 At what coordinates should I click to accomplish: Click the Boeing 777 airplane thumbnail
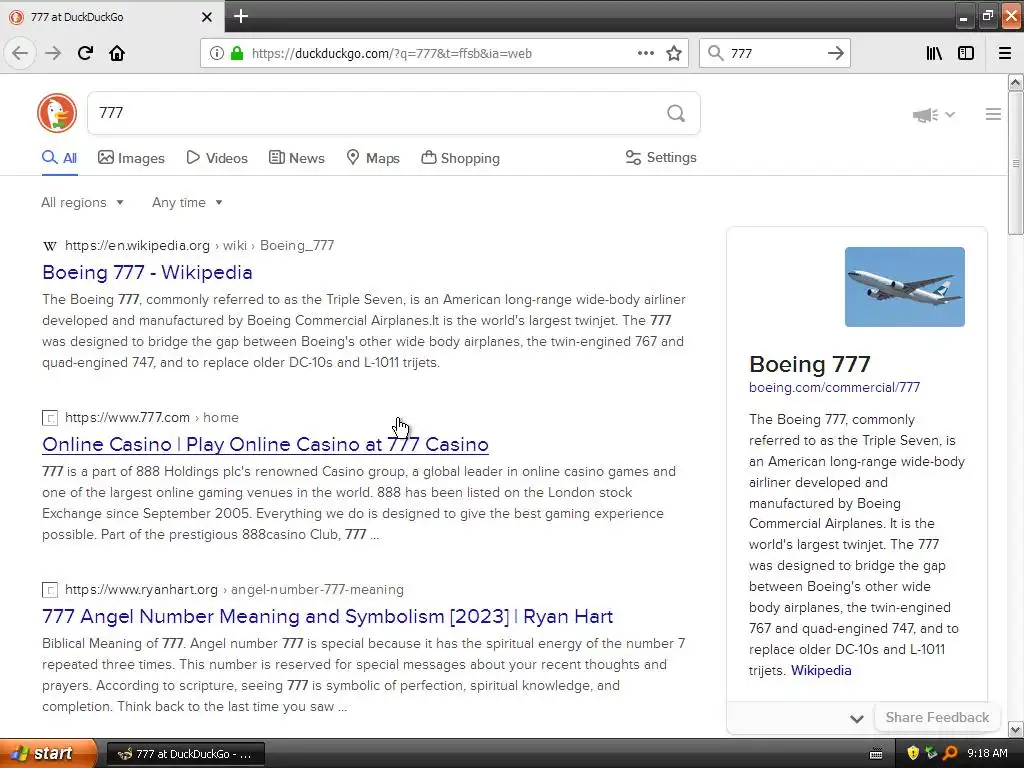904,287
